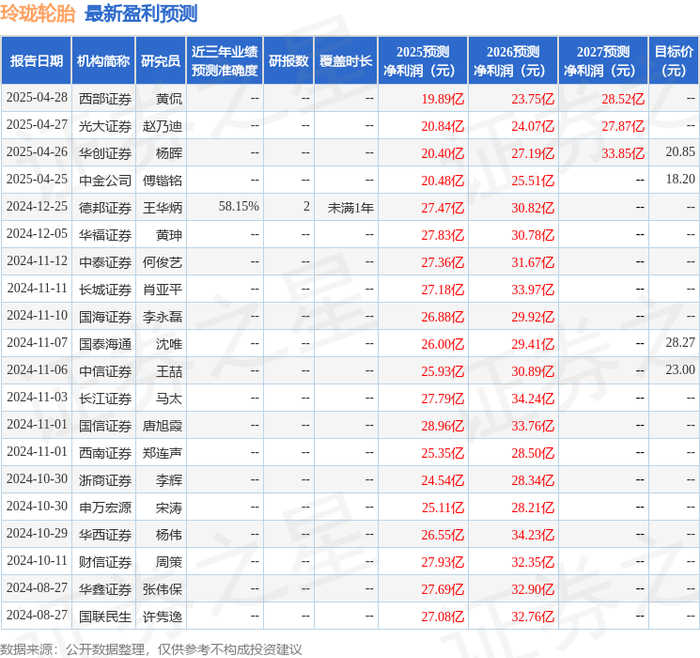This screenshot has height=658, width=700.
Task: Click 中泰证券 institution cell
Action: [105, 262]
